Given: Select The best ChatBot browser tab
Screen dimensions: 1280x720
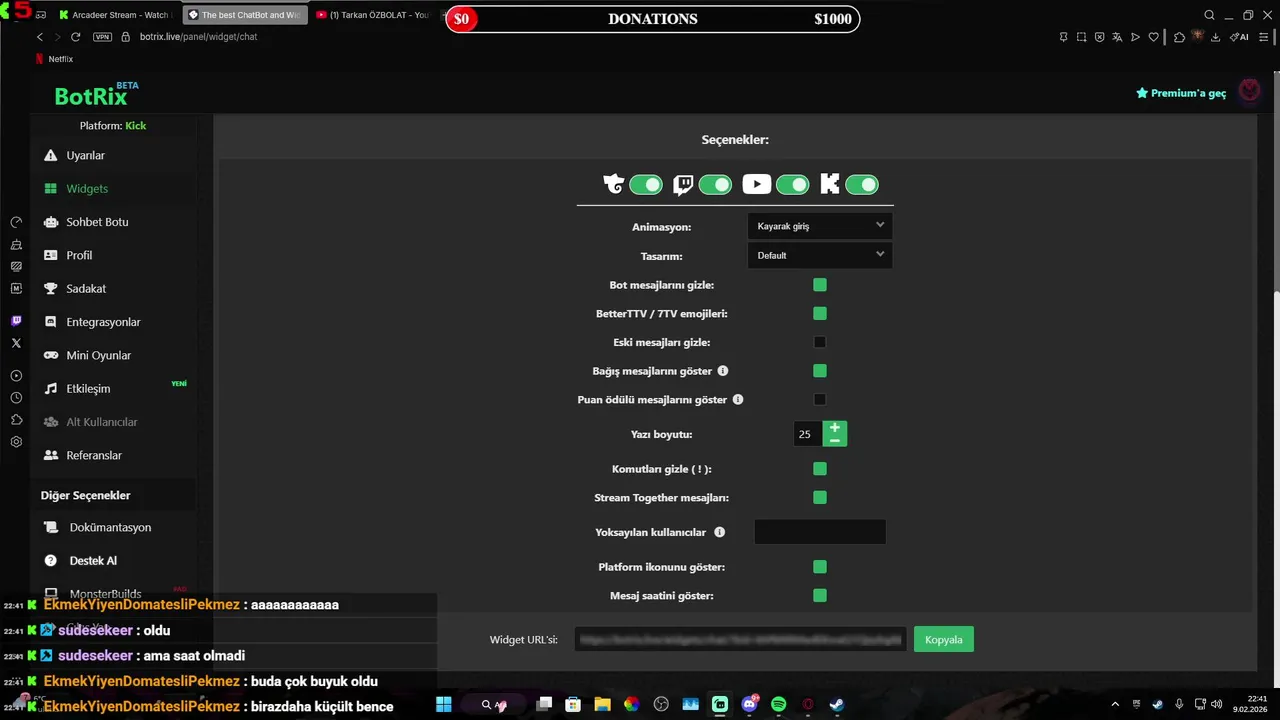Looking at the screenshot, I should pos(245,15).
